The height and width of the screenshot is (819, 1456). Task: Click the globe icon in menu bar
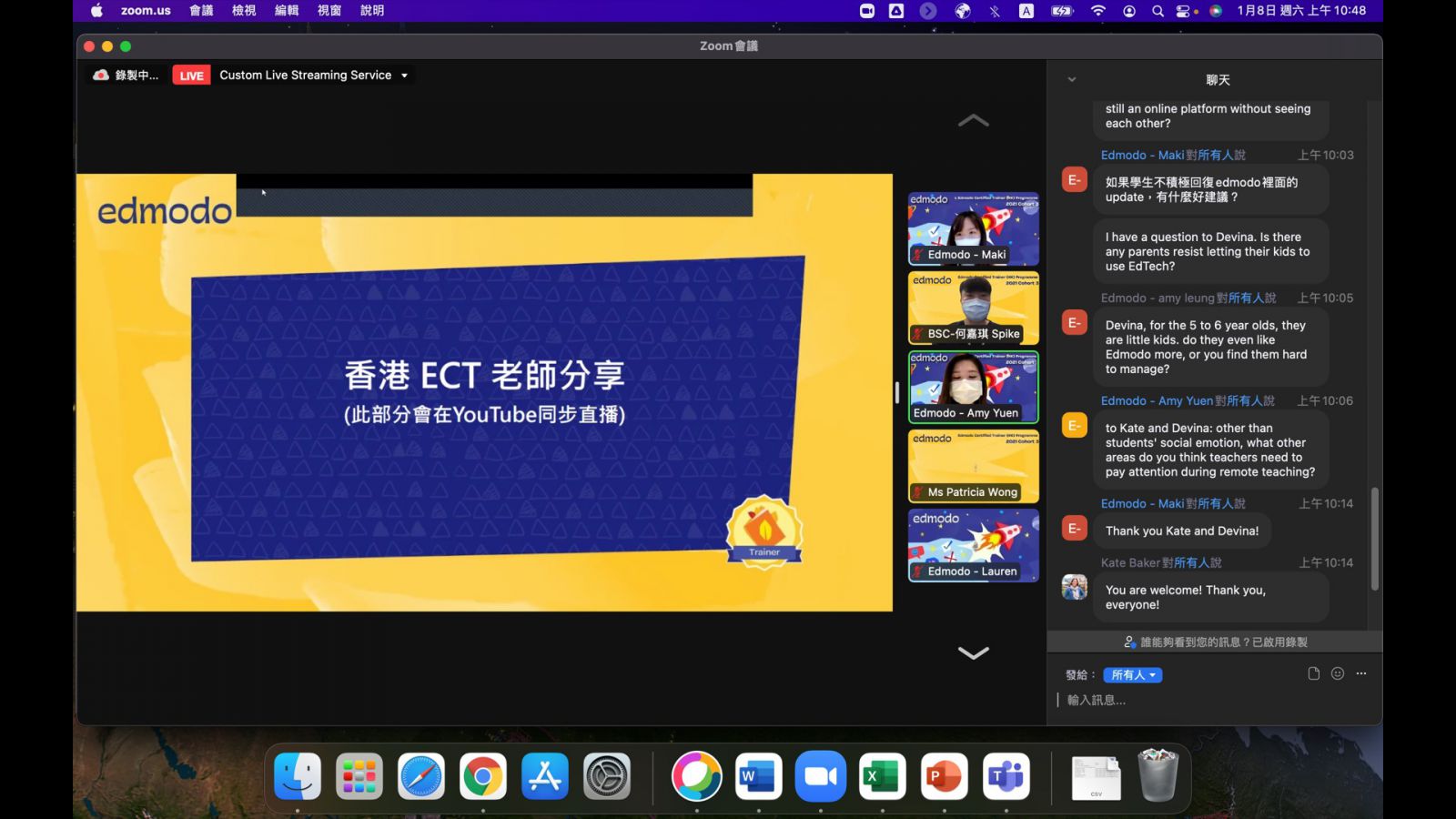pos(963,11)
